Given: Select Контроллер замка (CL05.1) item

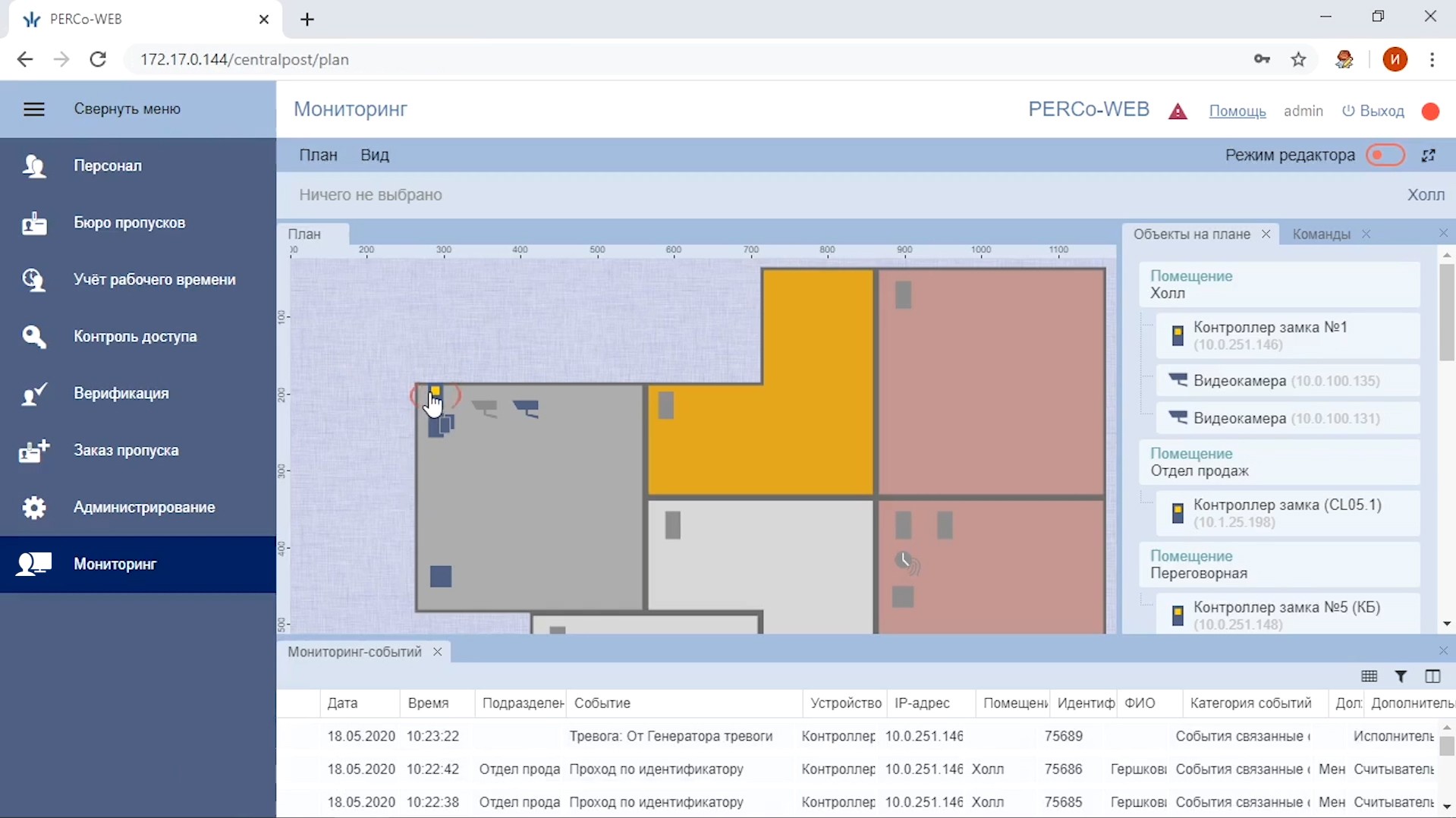Looking at the screenshot, I should click(x=1288, y=513).
